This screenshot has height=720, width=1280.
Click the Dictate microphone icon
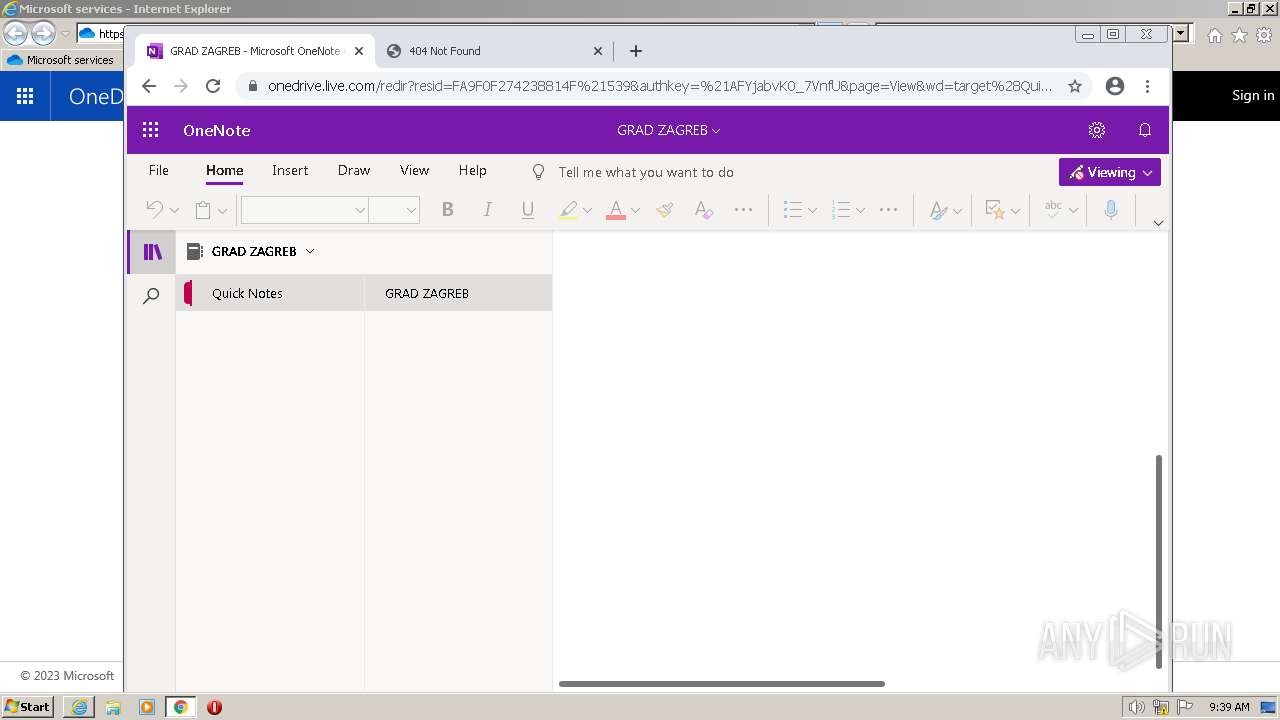pos(1111,209)
